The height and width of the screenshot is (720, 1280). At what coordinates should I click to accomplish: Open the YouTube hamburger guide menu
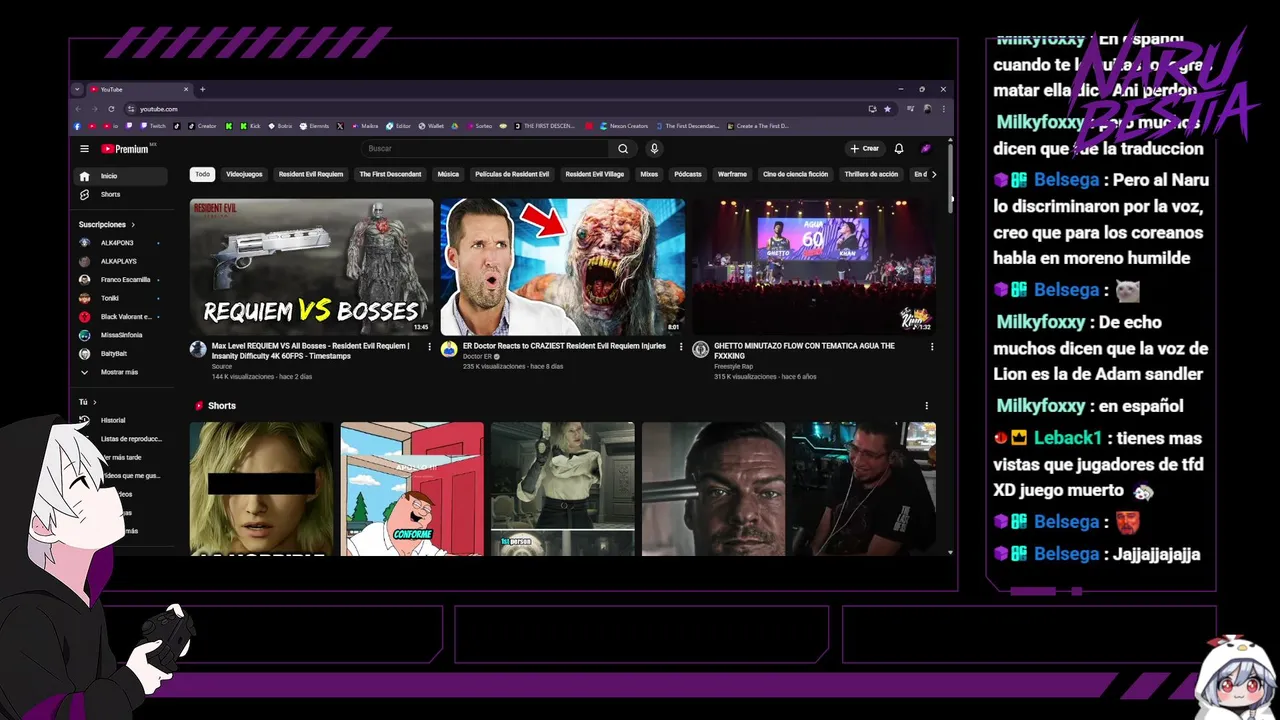click(x=85, y=149)
